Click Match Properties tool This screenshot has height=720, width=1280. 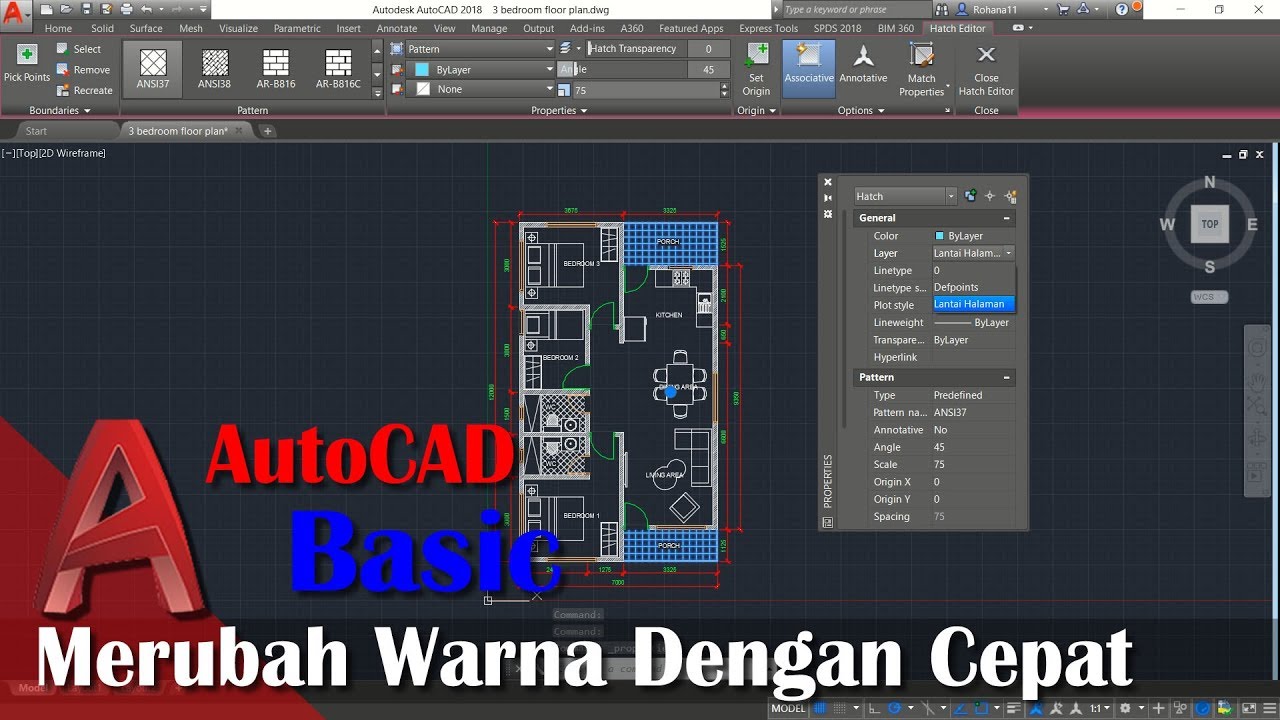[921, 70]
